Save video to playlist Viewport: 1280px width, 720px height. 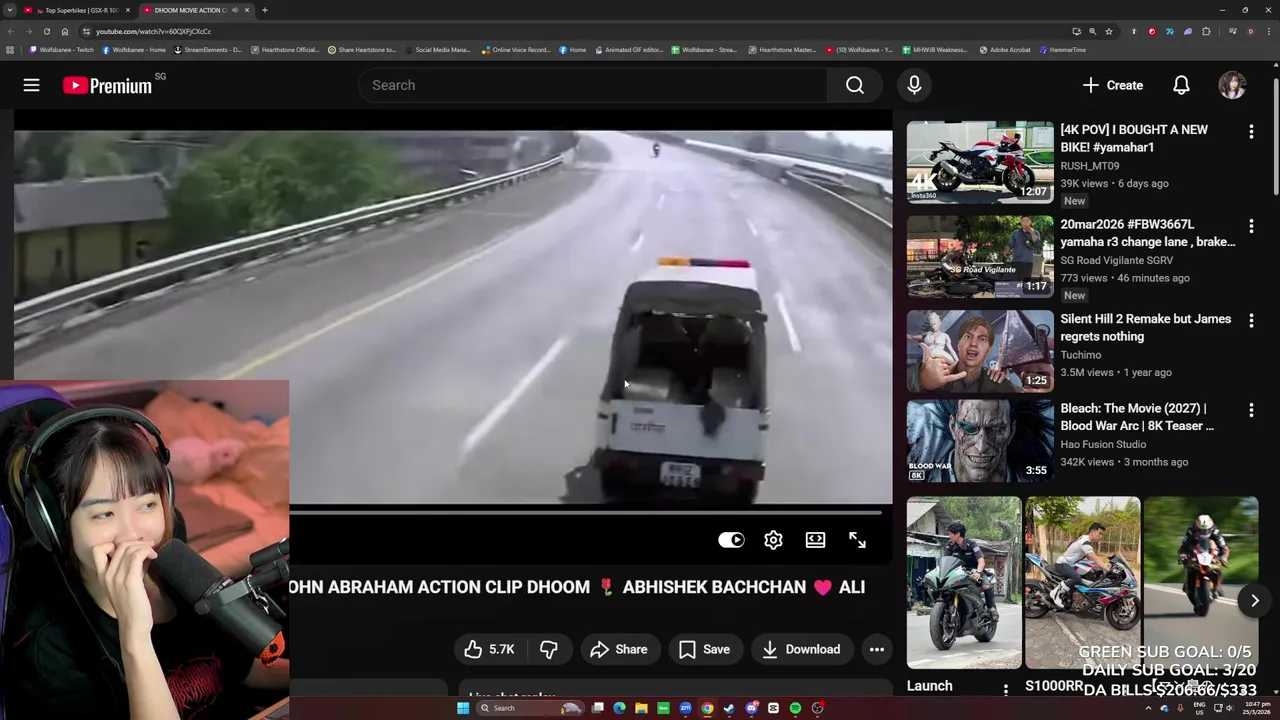(705, 649)
